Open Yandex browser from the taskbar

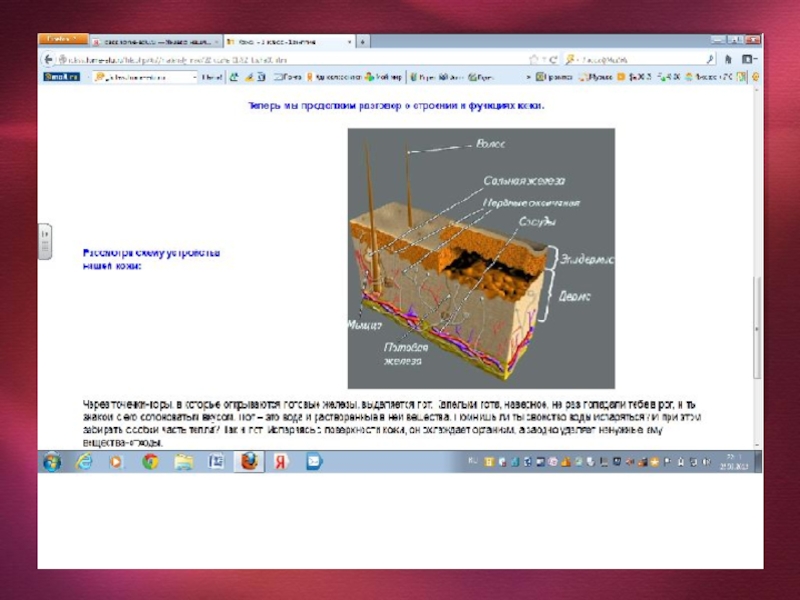[281, 462]
